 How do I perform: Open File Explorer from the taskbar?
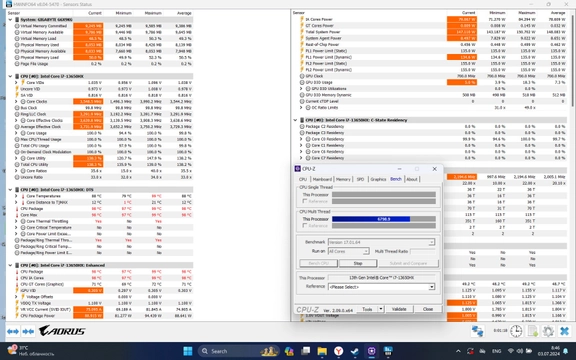pyautogui.click(x=322, y=351)
